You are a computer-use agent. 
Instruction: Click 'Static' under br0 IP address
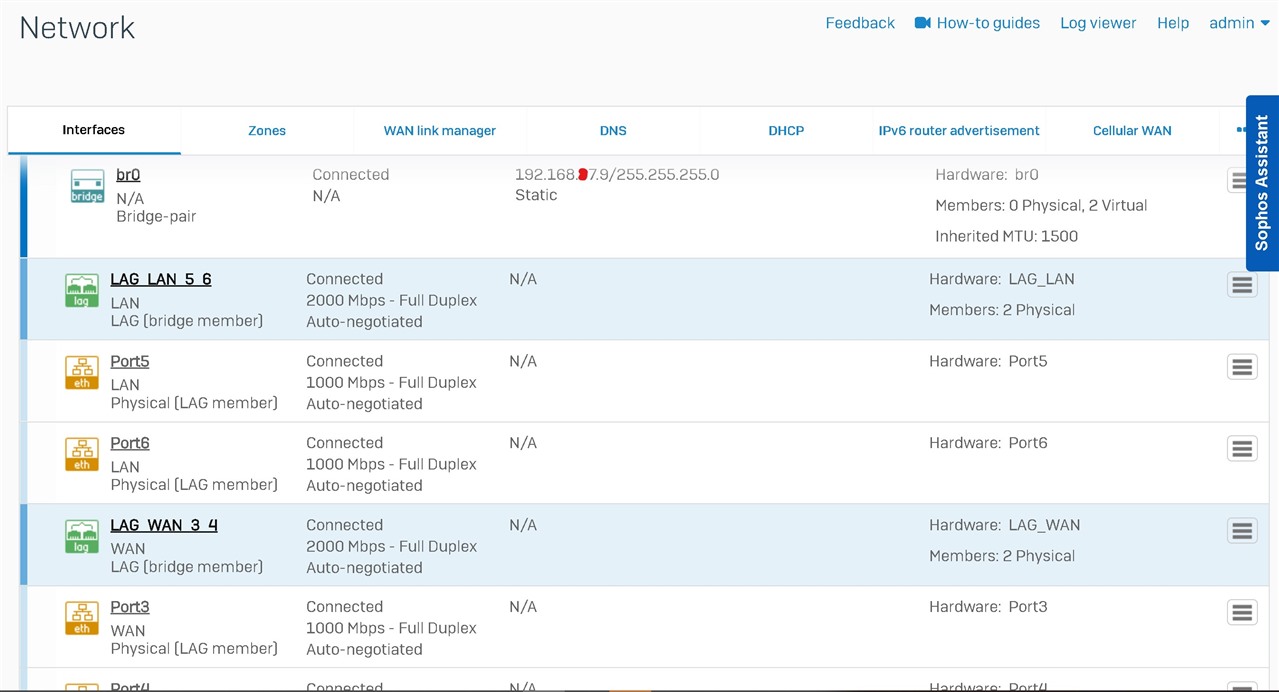pyautogui.click(x=536, y=196)
